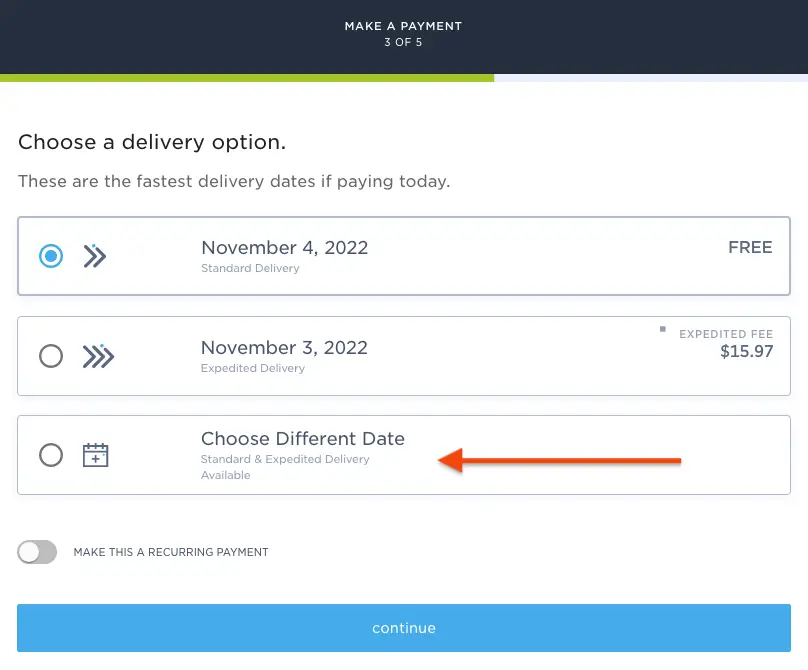Click the calendar plus icon
This screenshot has height=670, width=808.
(95, 455)
